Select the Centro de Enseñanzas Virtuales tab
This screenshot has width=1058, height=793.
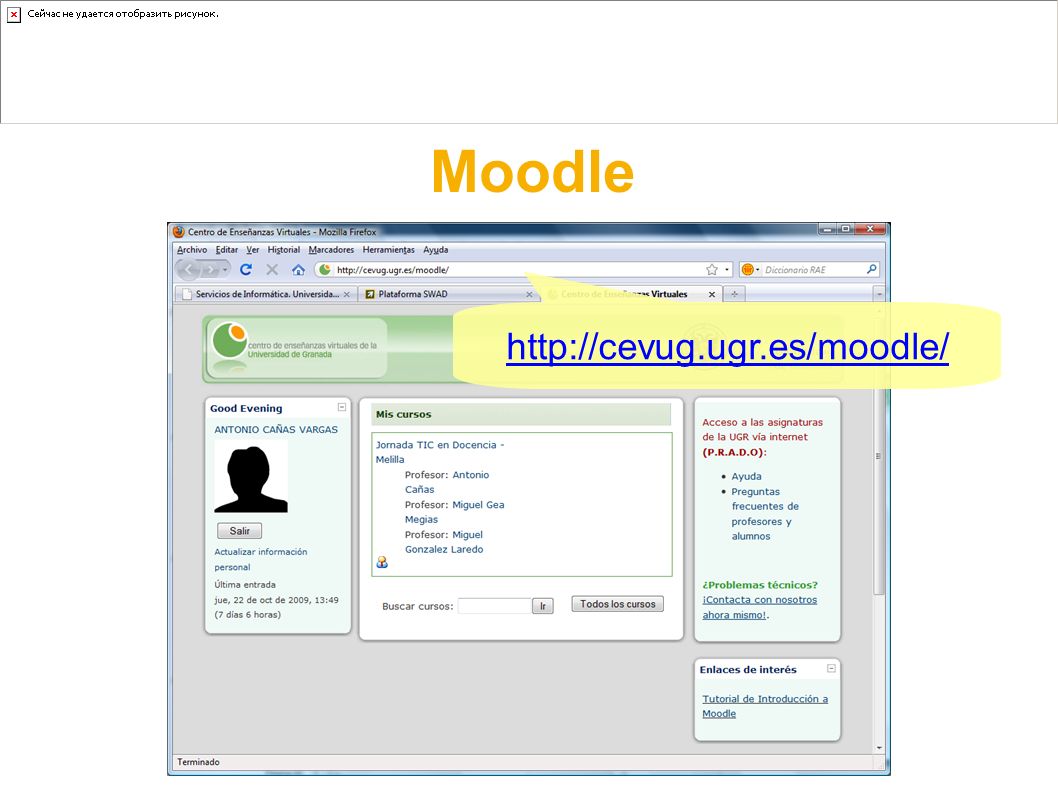tap(631, 294)
